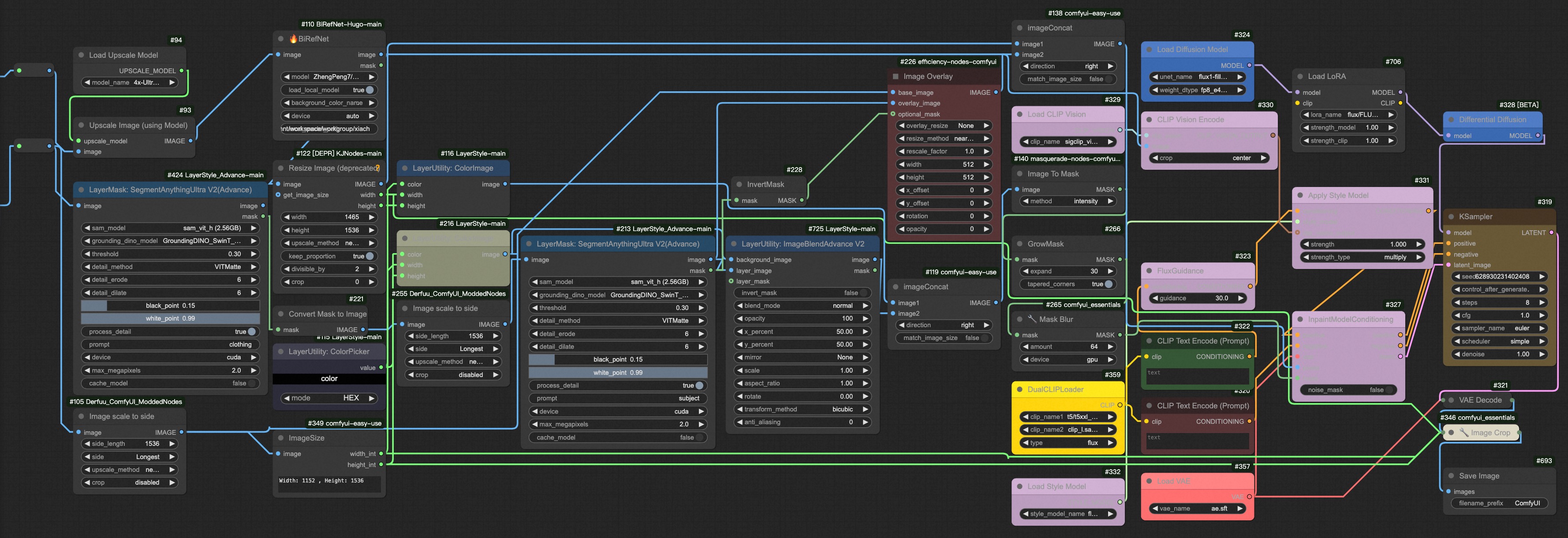Collapse the BiRefNet node via its title dot
This screenshot has height=538, width=1568.
(x=281, y=39)
